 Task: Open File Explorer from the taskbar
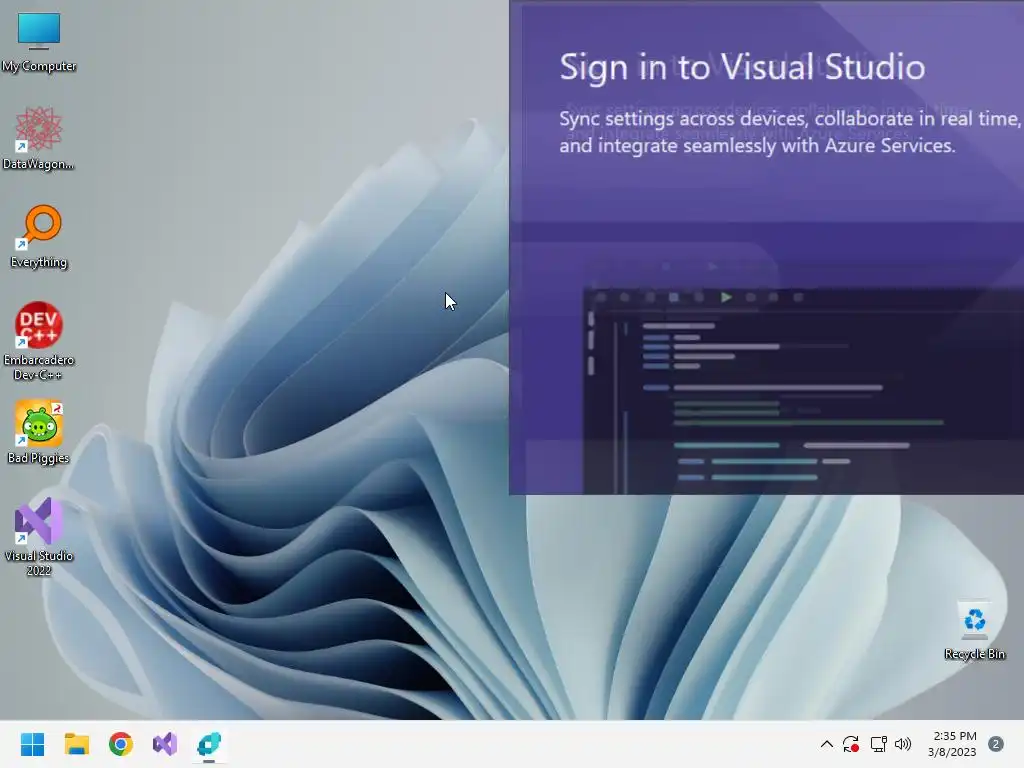coord(76,744)
